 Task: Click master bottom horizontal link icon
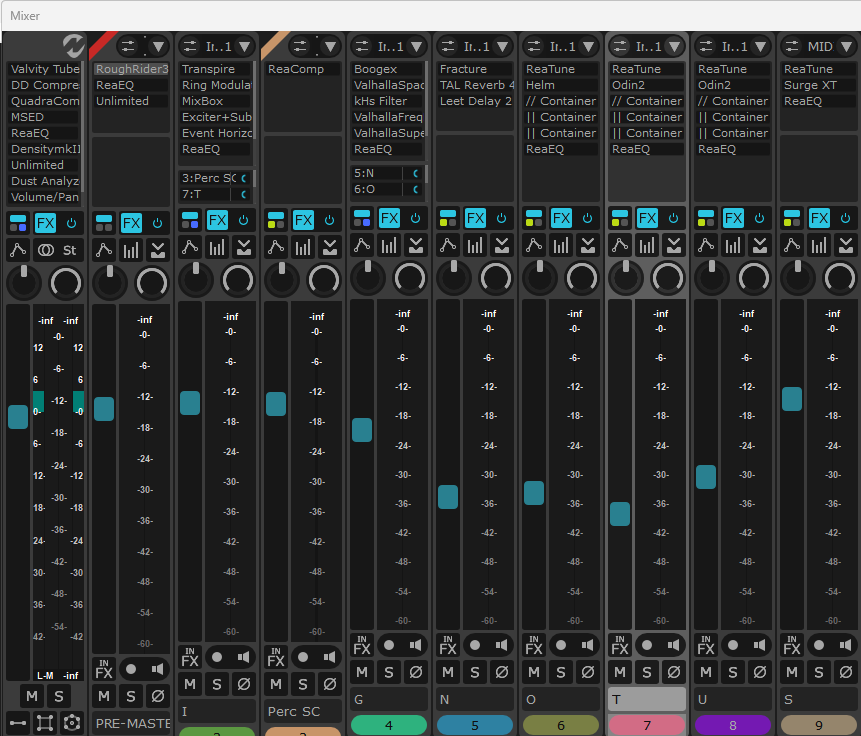[x=18, y=723]
